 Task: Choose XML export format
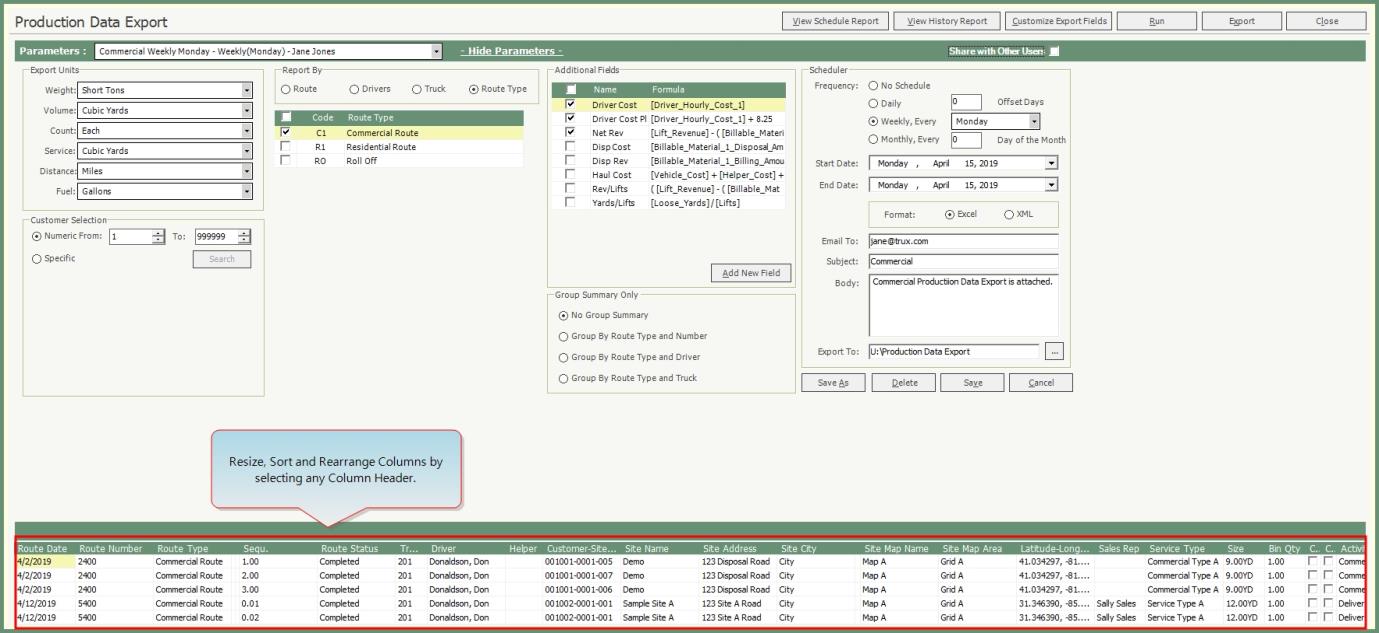pos(1009,214)
